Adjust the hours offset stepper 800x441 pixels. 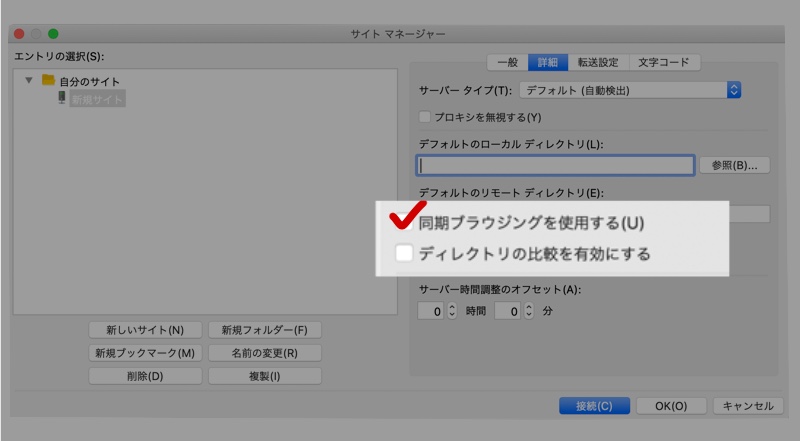click(452, 310)
